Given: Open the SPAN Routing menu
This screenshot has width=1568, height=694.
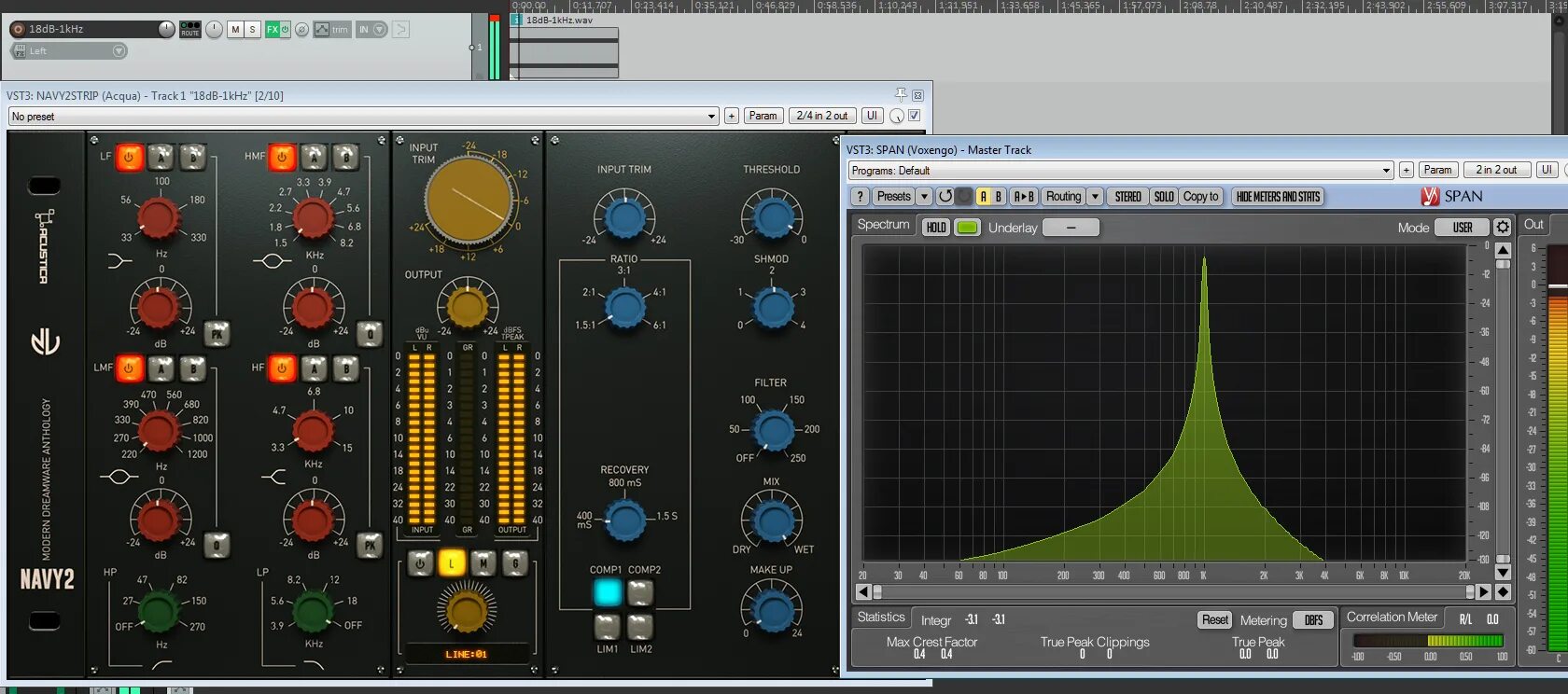Looking at the screenshot, I should [x=1063, y=197].
